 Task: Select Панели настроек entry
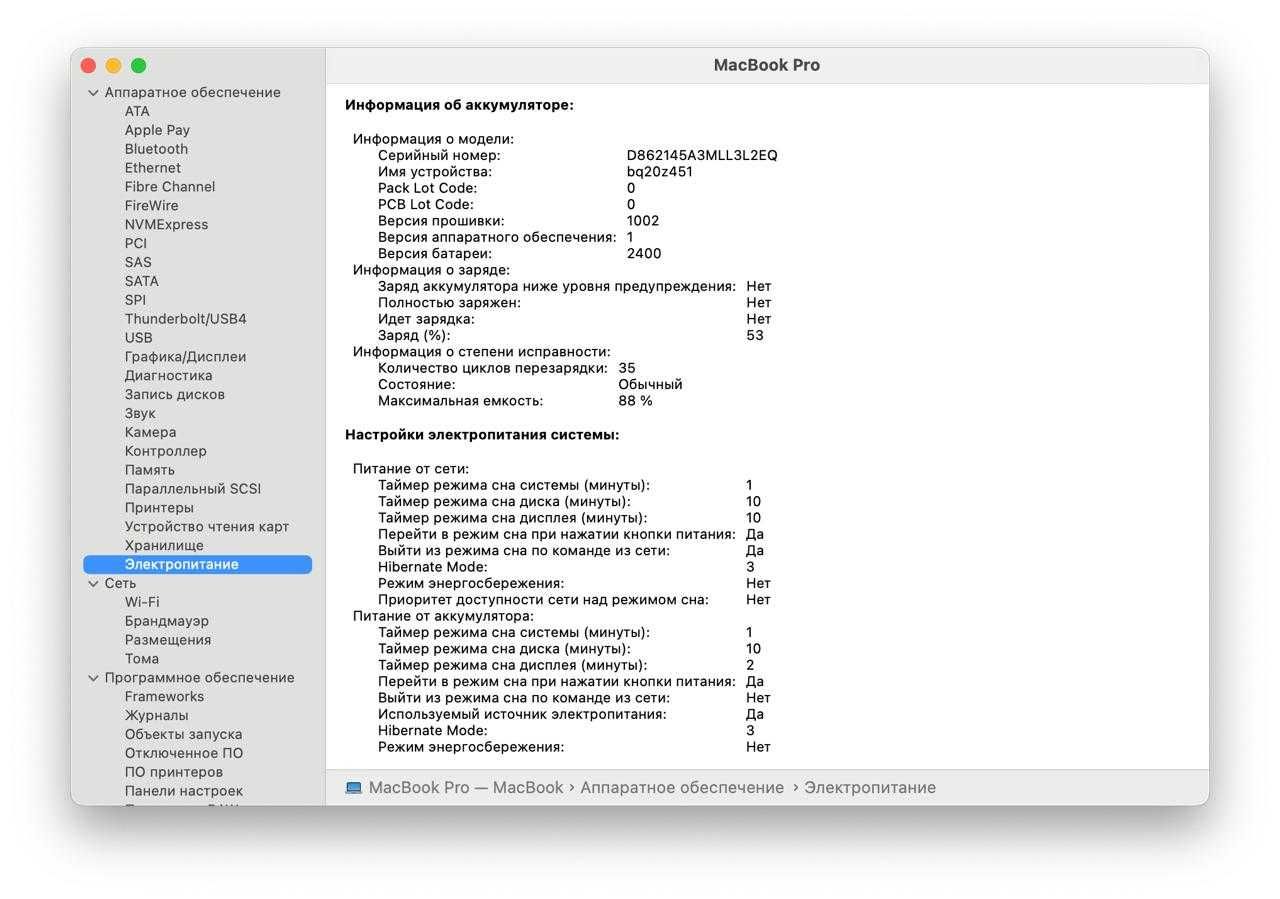click(x=184, y=791)
